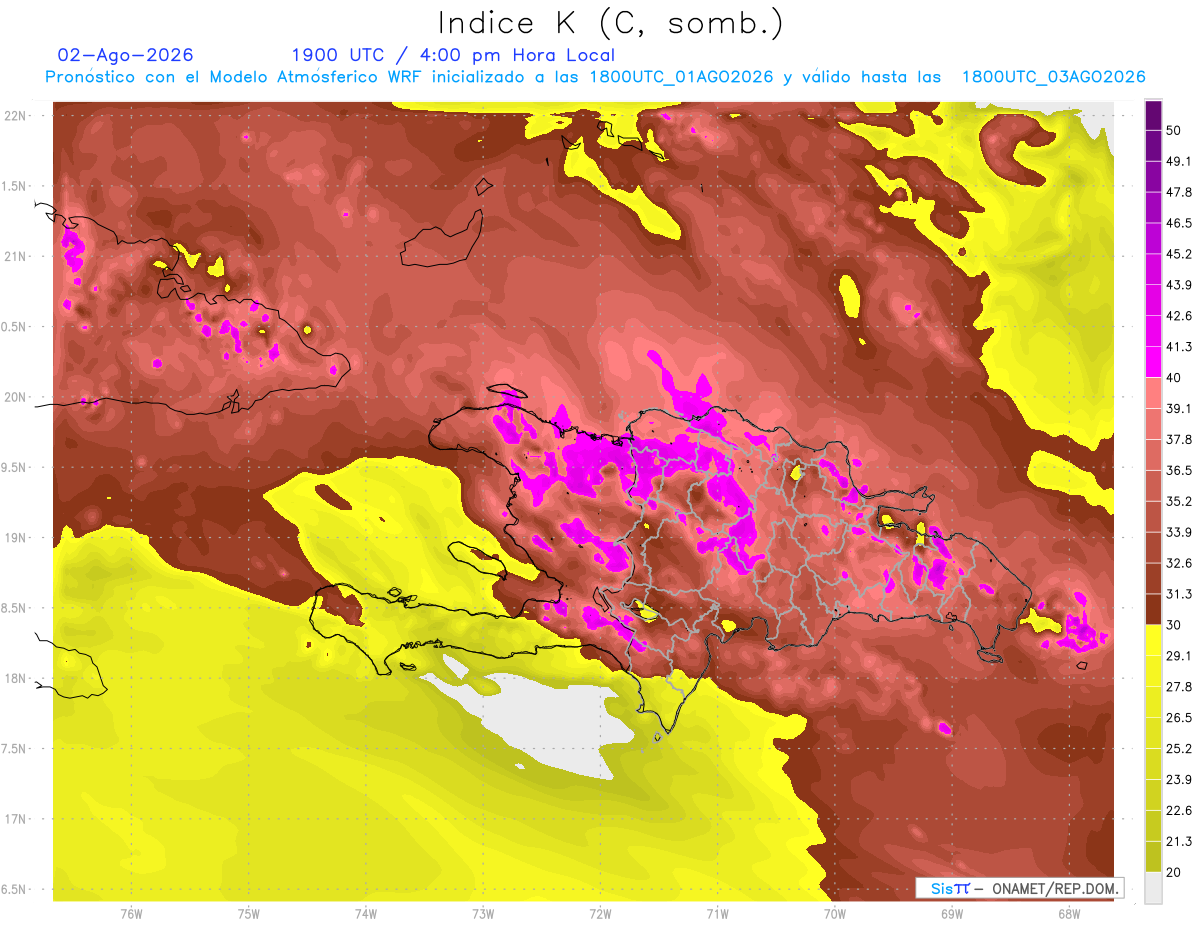Click the longitude label '71W'
This screenshot has height=927, width=1200.
coord(717,914)
